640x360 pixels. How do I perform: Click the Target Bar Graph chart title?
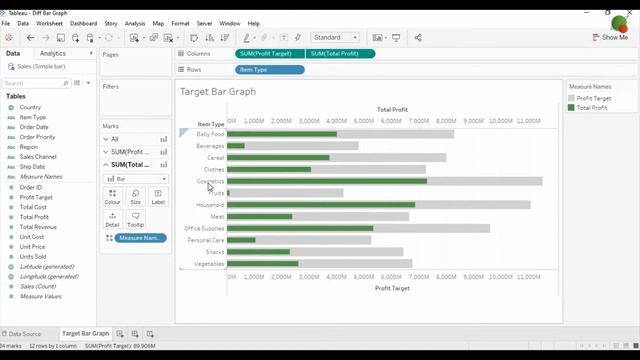tap(218, 92)
